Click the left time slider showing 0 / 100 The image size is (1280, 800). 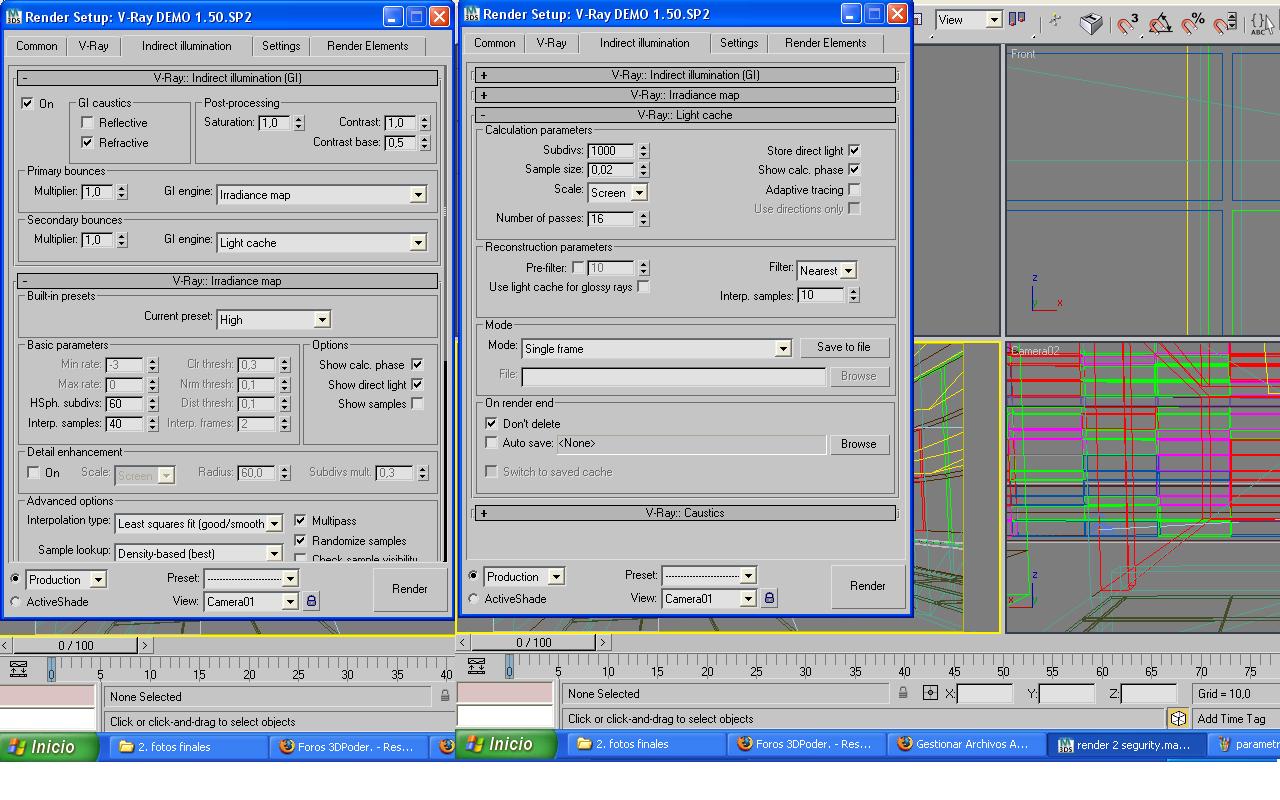tap(76, 645)
